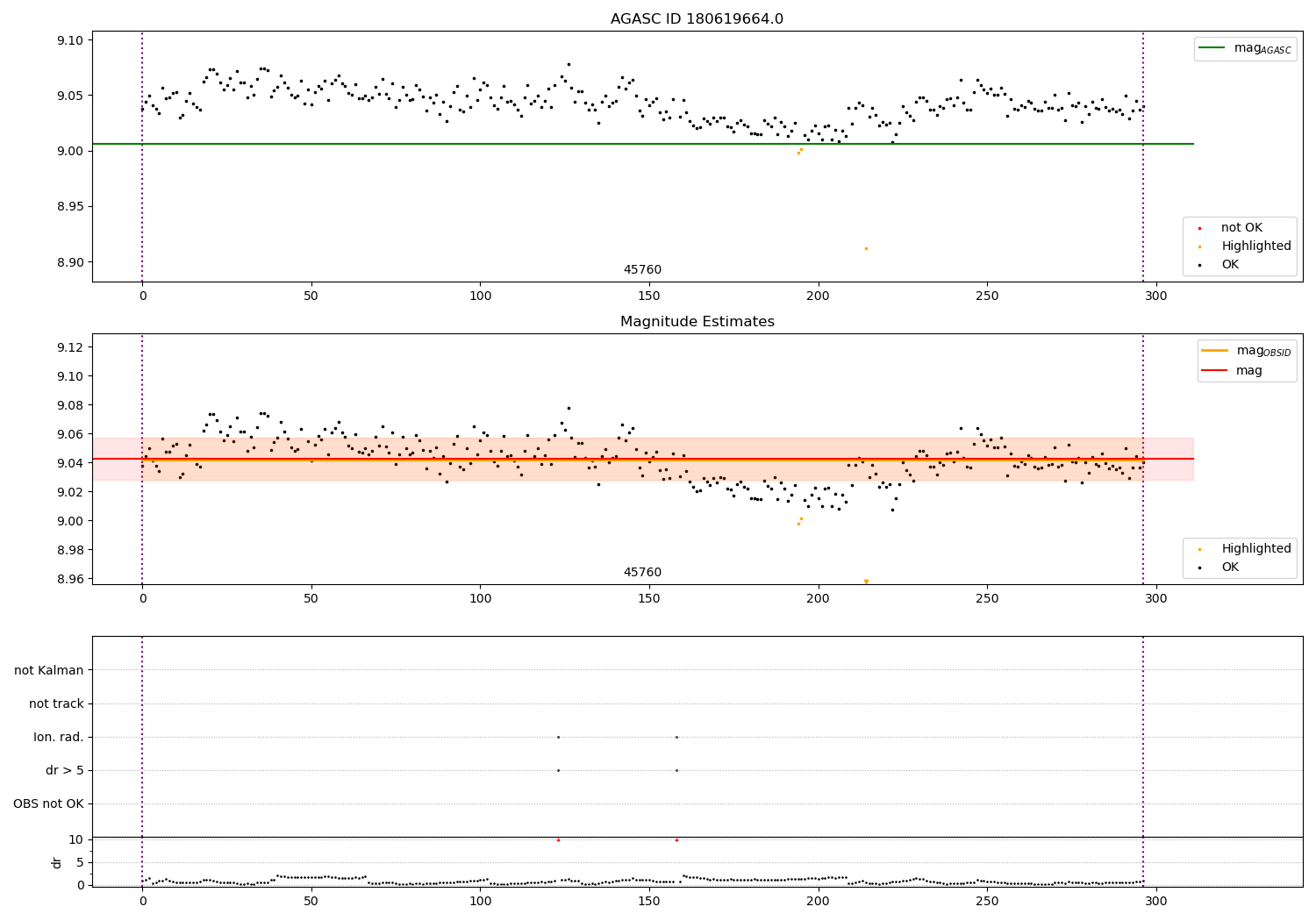Click the 'dr > 5' row label
The height and width of the screenshot is (921, 1316).
click(65, 771)
